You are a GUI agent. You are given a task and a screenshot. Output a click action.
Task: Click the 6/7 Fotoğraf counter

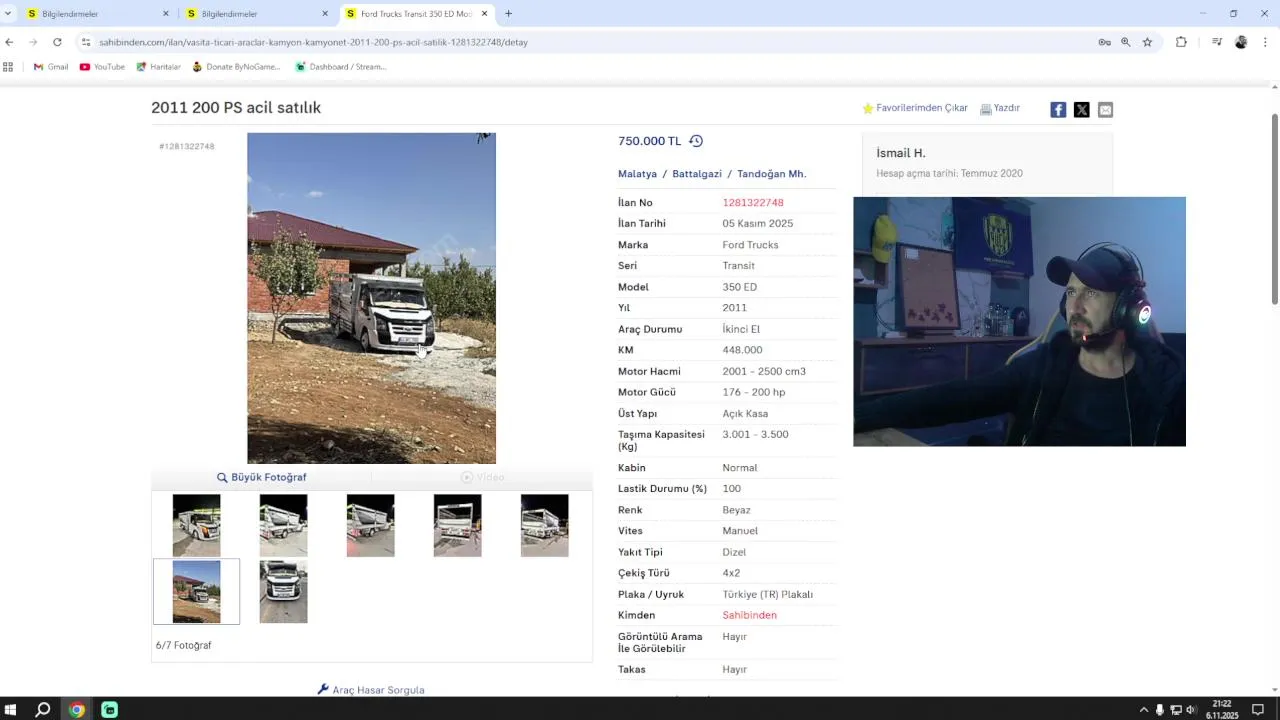click(x=183, y=646)
